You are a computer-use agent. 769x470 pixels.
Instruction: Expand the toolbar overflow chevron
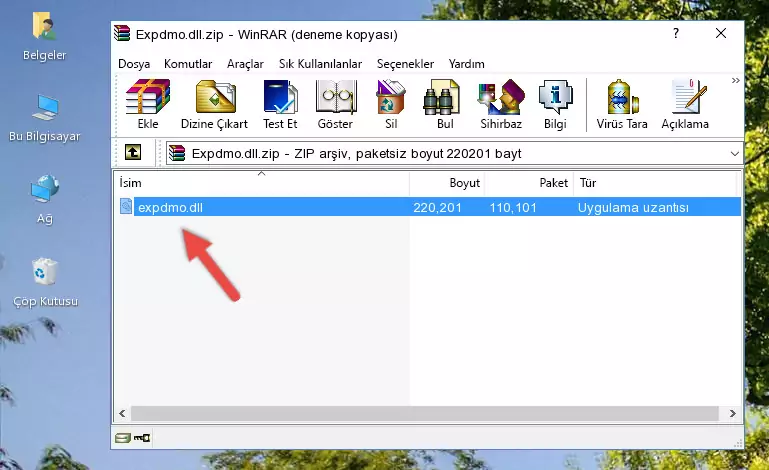coord(735,80)
